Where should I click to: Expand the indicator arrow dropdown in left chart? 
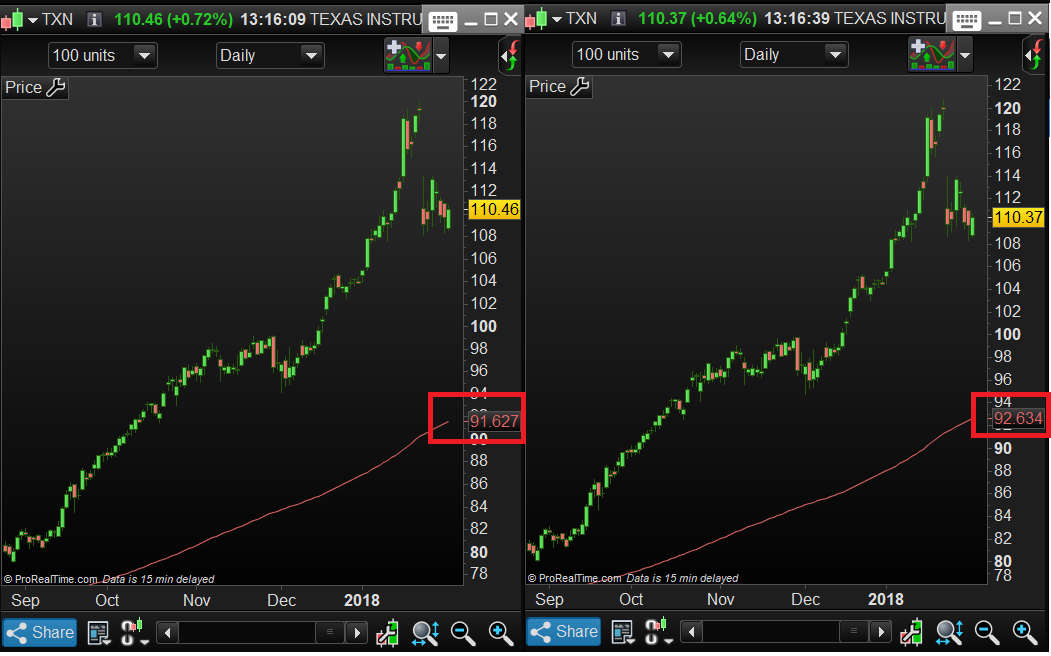[441, 56]
